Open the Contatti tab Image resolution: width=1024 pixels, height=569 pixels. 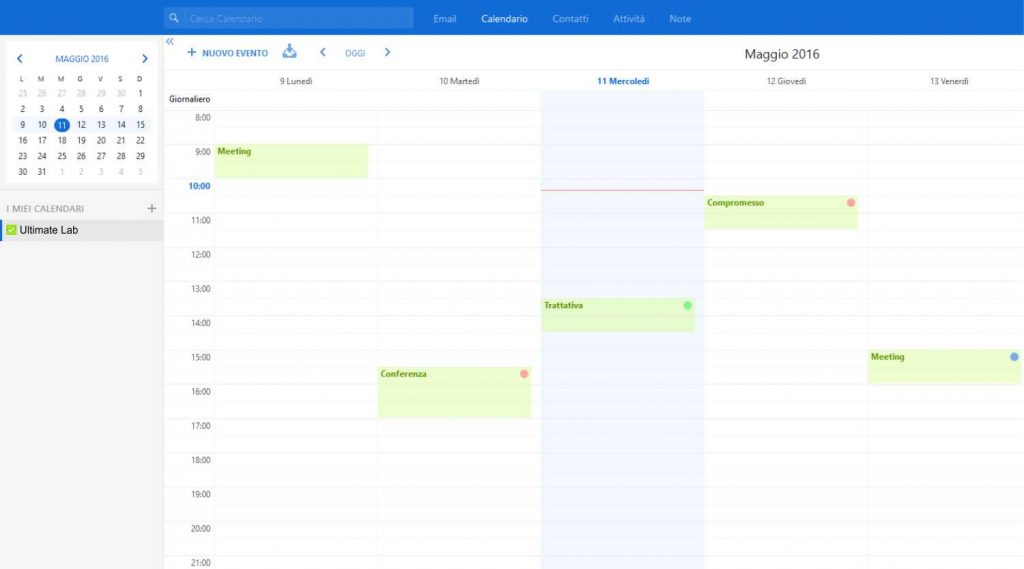570,19
